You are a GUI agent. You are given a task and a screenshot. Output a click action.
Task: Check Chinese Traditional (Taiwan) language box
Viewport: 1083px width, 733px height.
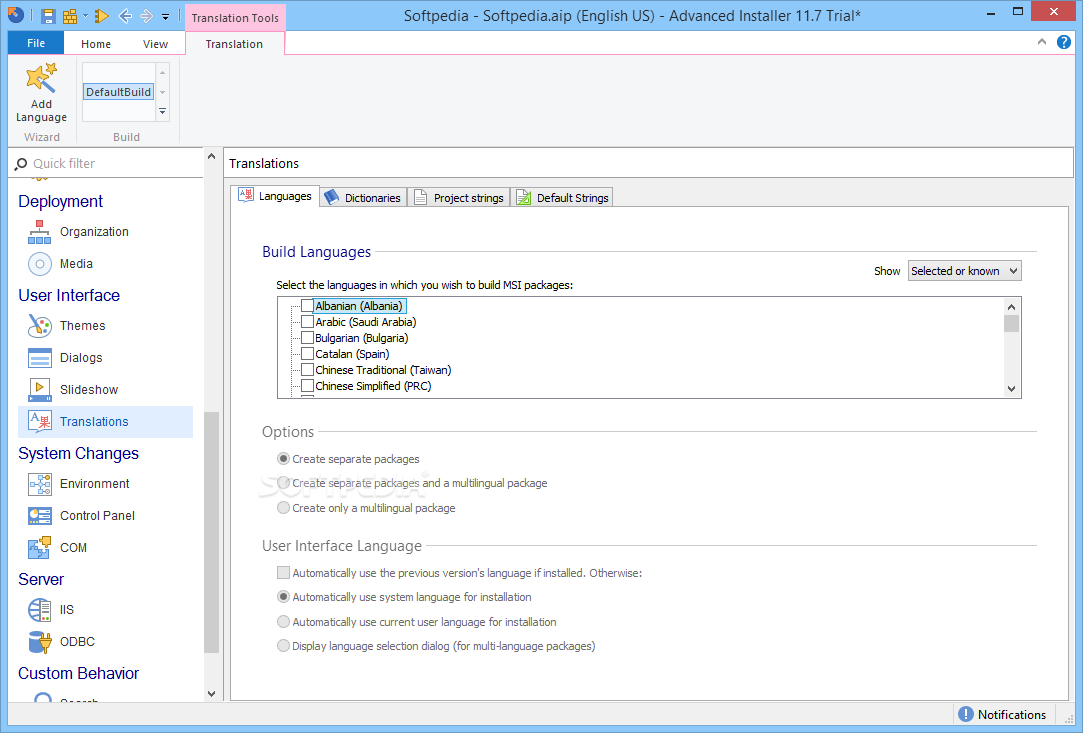[307, 369]
